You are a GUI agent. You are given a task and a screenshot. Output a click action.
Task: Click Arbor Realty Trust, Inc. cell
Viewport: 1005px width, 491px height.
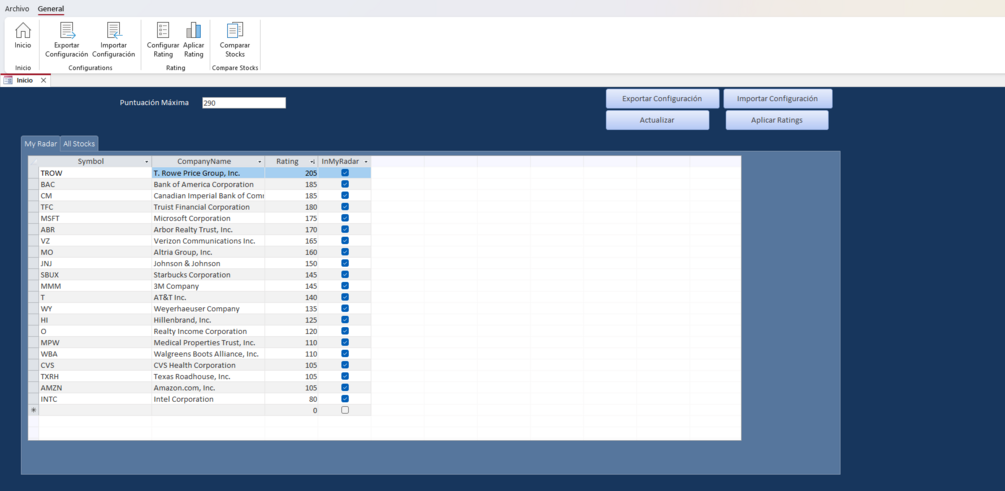click(208, 229)
